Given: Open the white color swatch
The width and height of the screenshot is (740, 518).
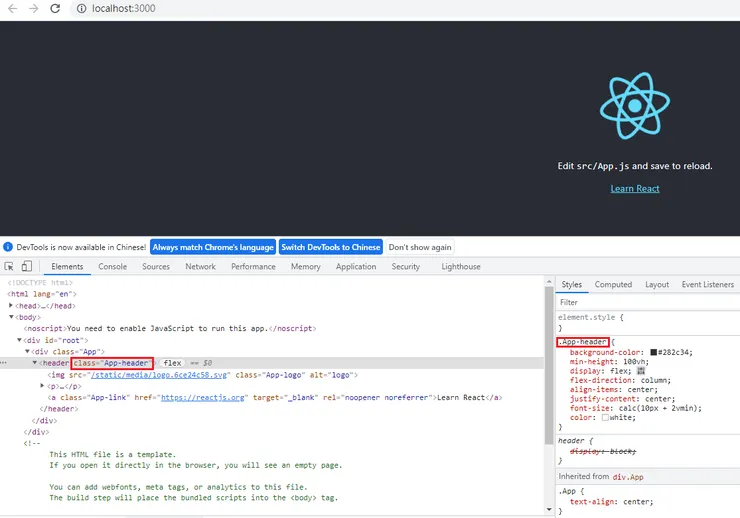Looking at the screenshot, I should click(605, 418).
